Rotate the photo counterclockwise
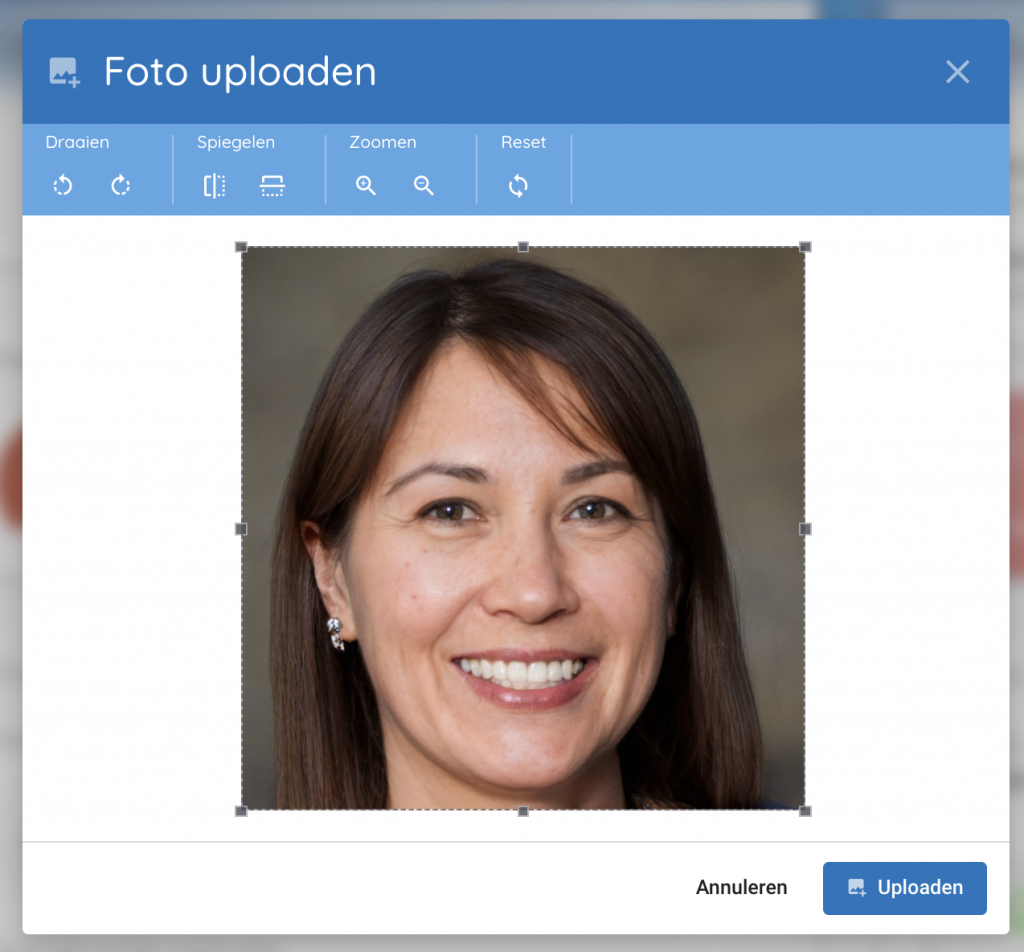 point(63,185)
